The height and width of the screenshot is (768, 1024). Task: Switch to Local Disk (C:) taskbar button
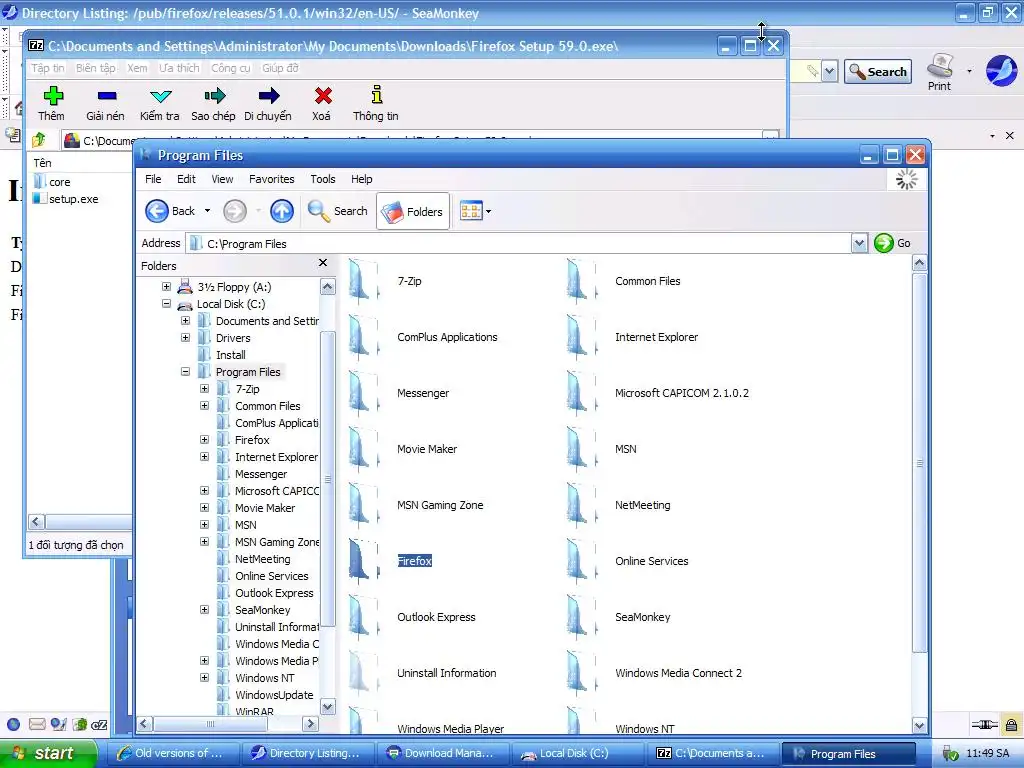[x=576, y=753]
